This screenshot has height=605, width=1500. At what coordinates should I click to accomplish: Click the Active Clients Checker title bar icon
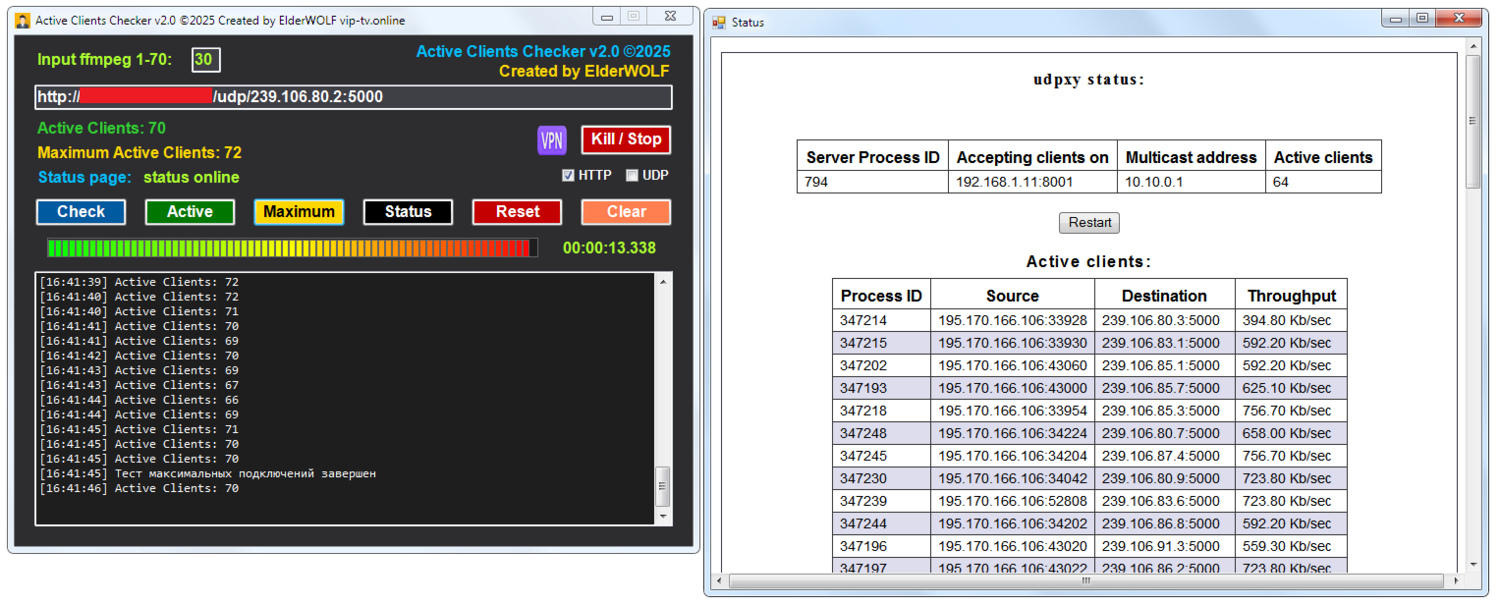(x=23, y=20)
